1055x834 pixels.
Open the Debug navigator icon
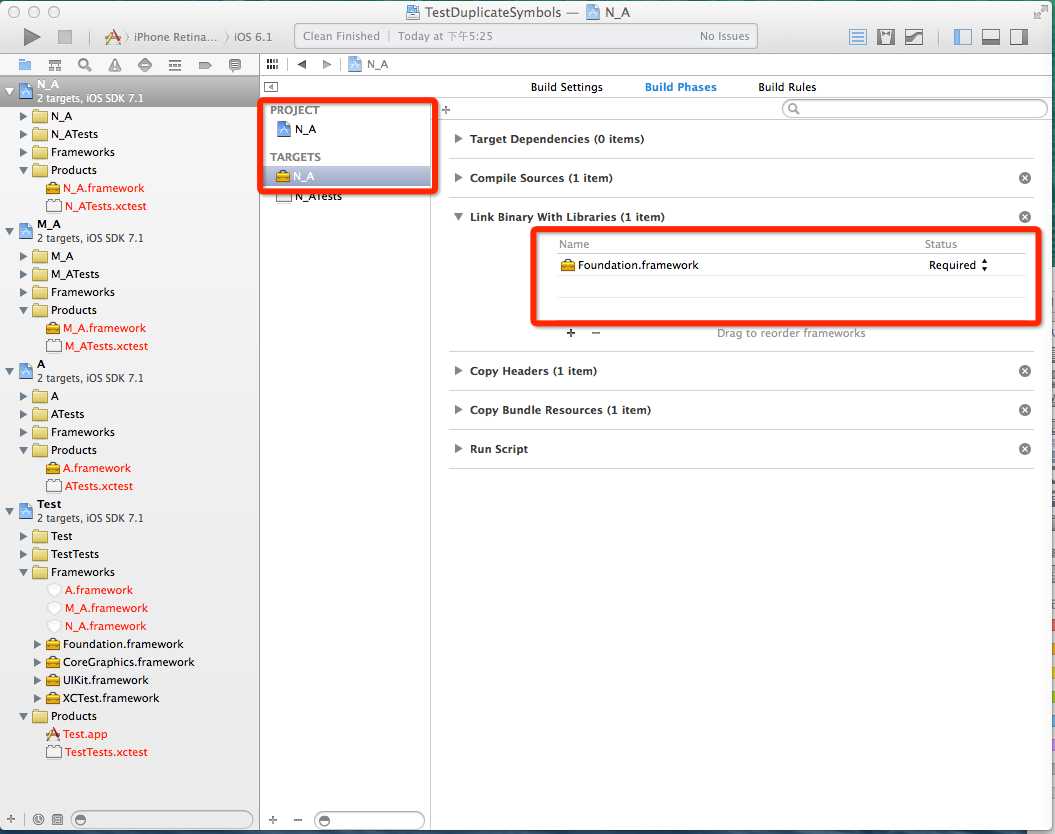(175, 65)
